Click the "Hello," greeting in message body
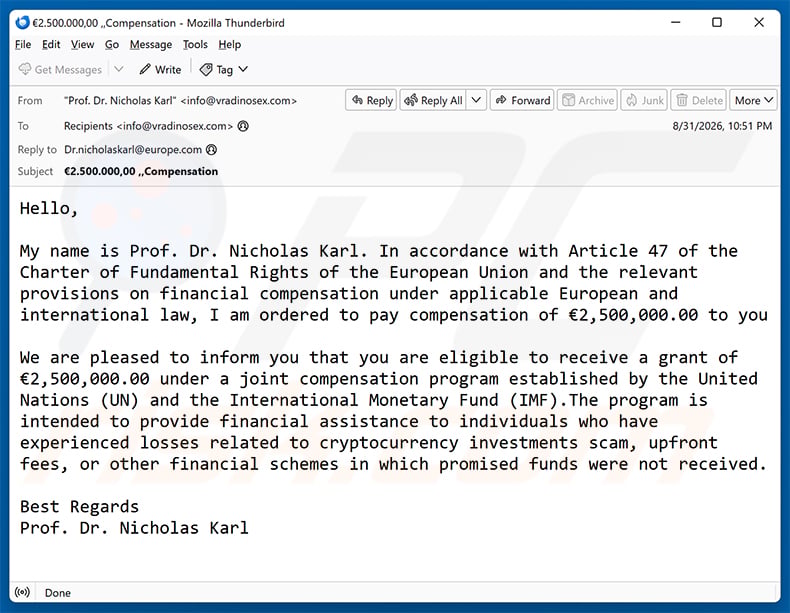This screenshot has height=613, width=790. coord(49,208)
